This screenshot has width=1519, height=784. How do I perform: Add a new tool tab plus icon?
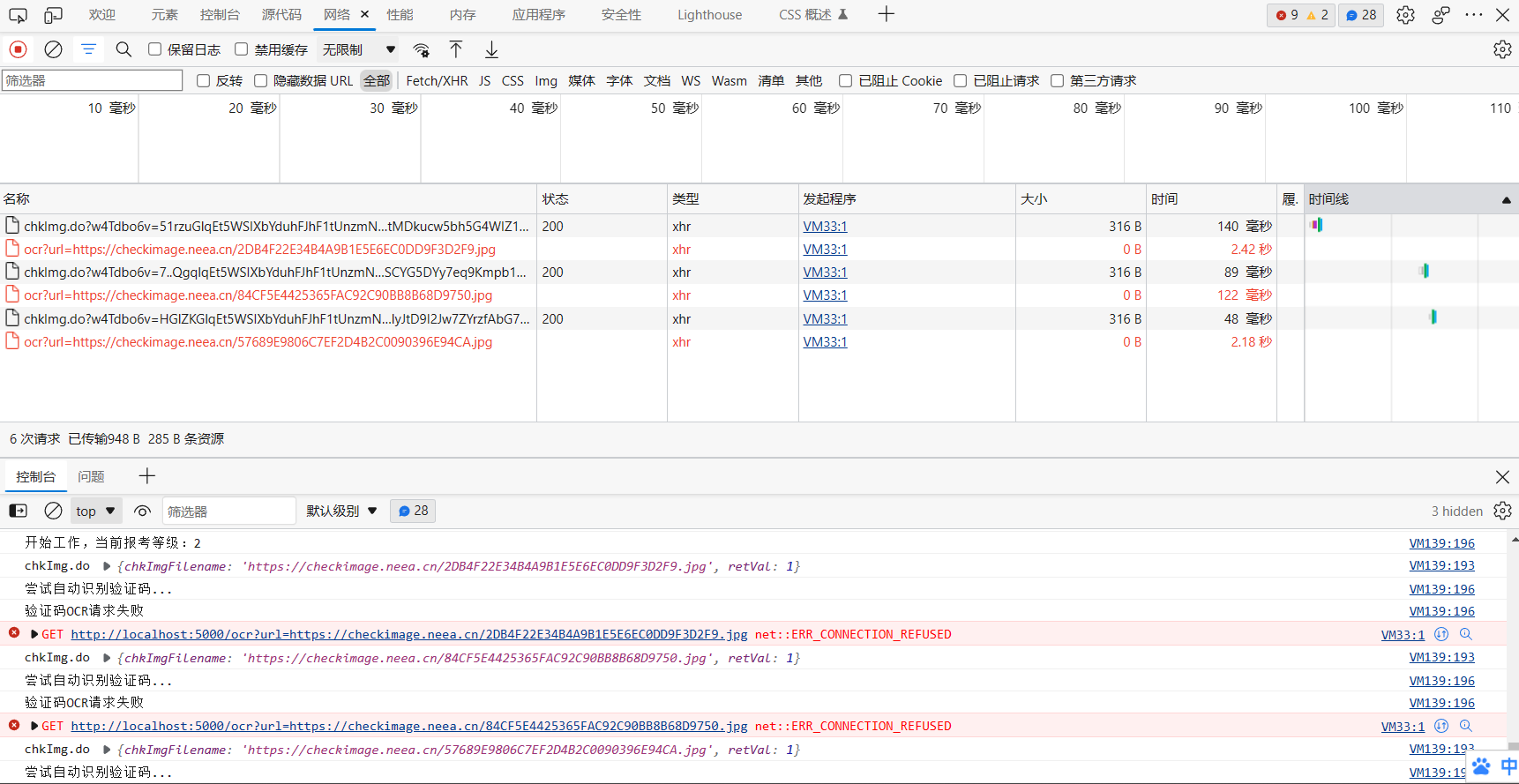point(887,14)
